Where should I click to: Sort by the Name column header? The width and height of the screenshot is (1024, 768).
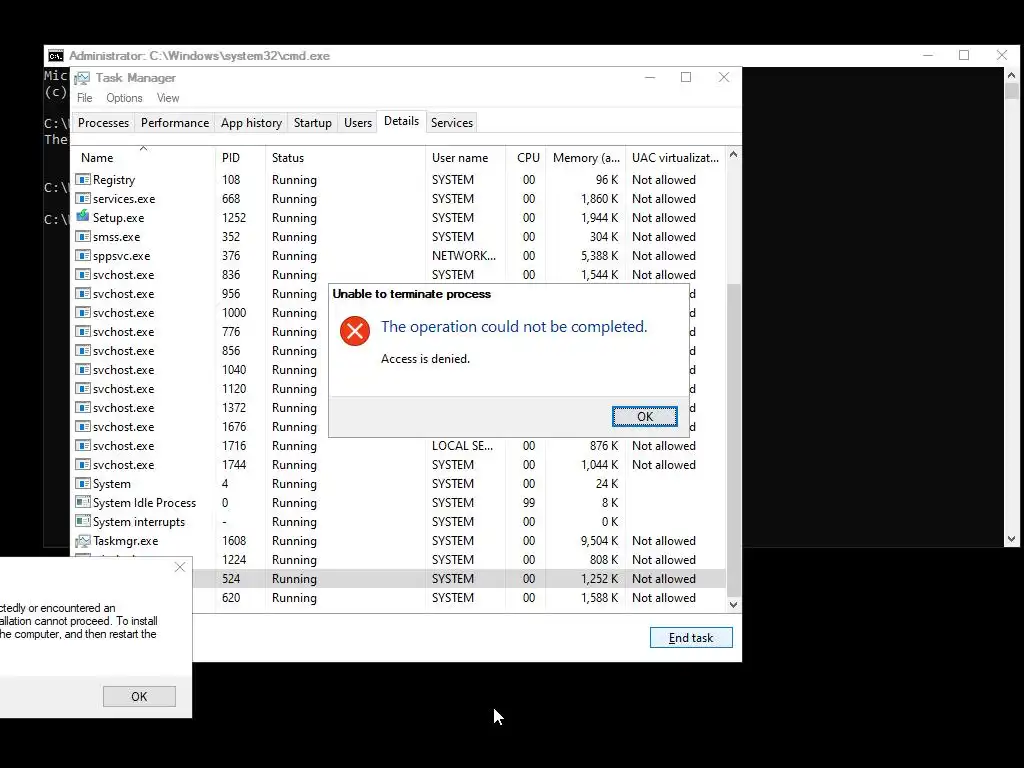click(x=143, y=157)
